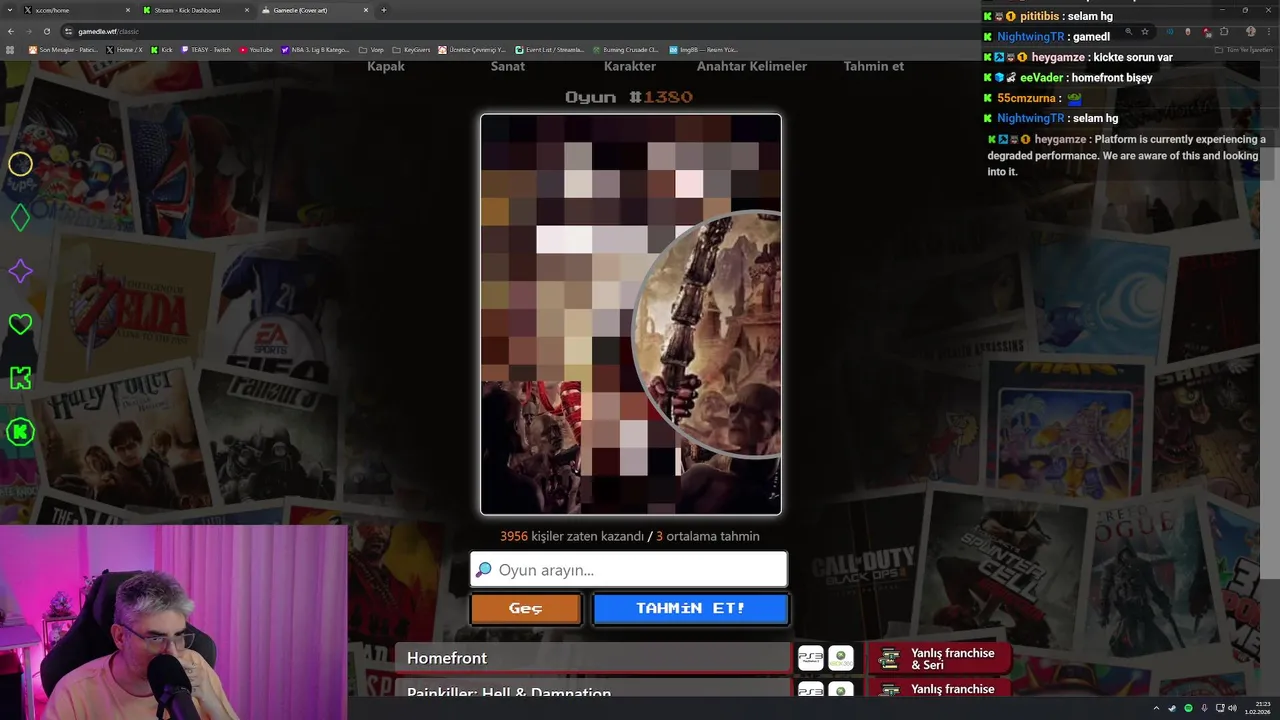The height and width of the screenshot is (720, 1280).
Task: Open the Son Mesajlar bookmark
Action: (x=63, y=49)
